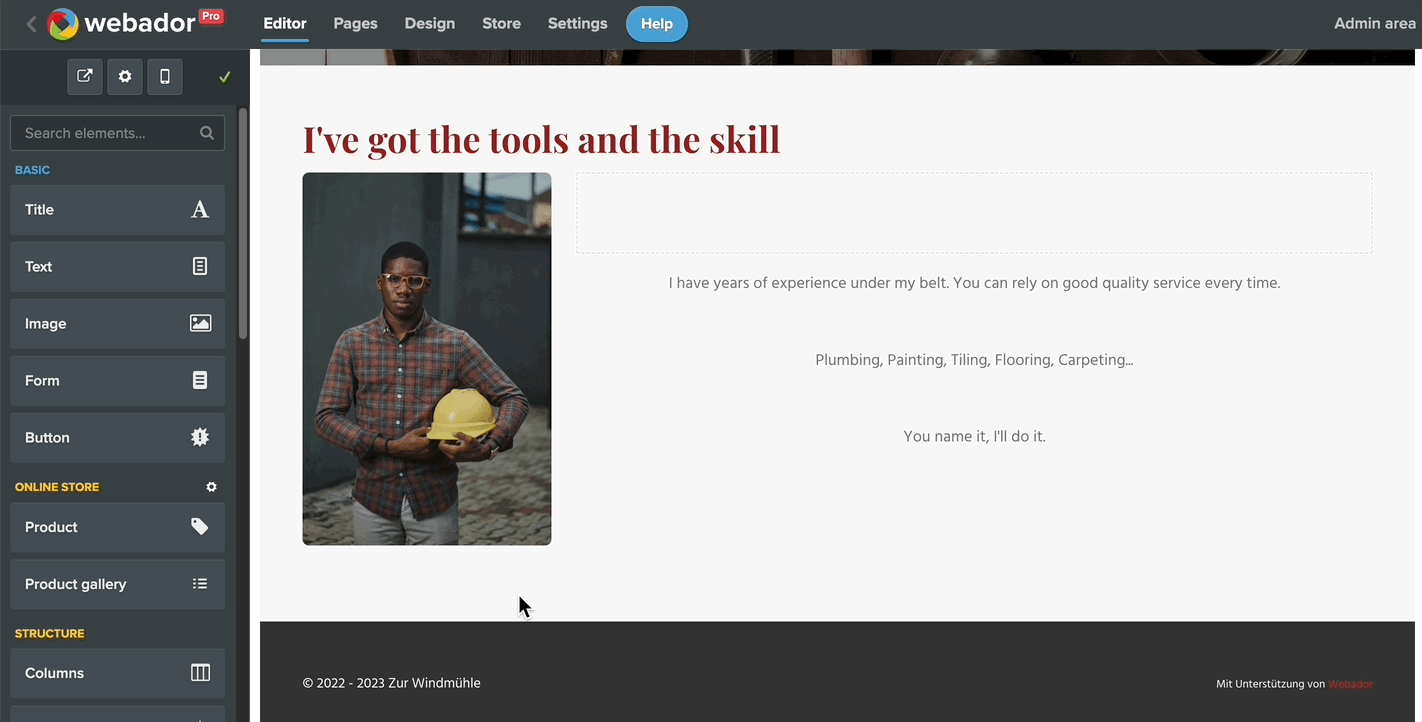Go to Admin area
This screenshot has width=1422, height=722.
coord(1374,24)
